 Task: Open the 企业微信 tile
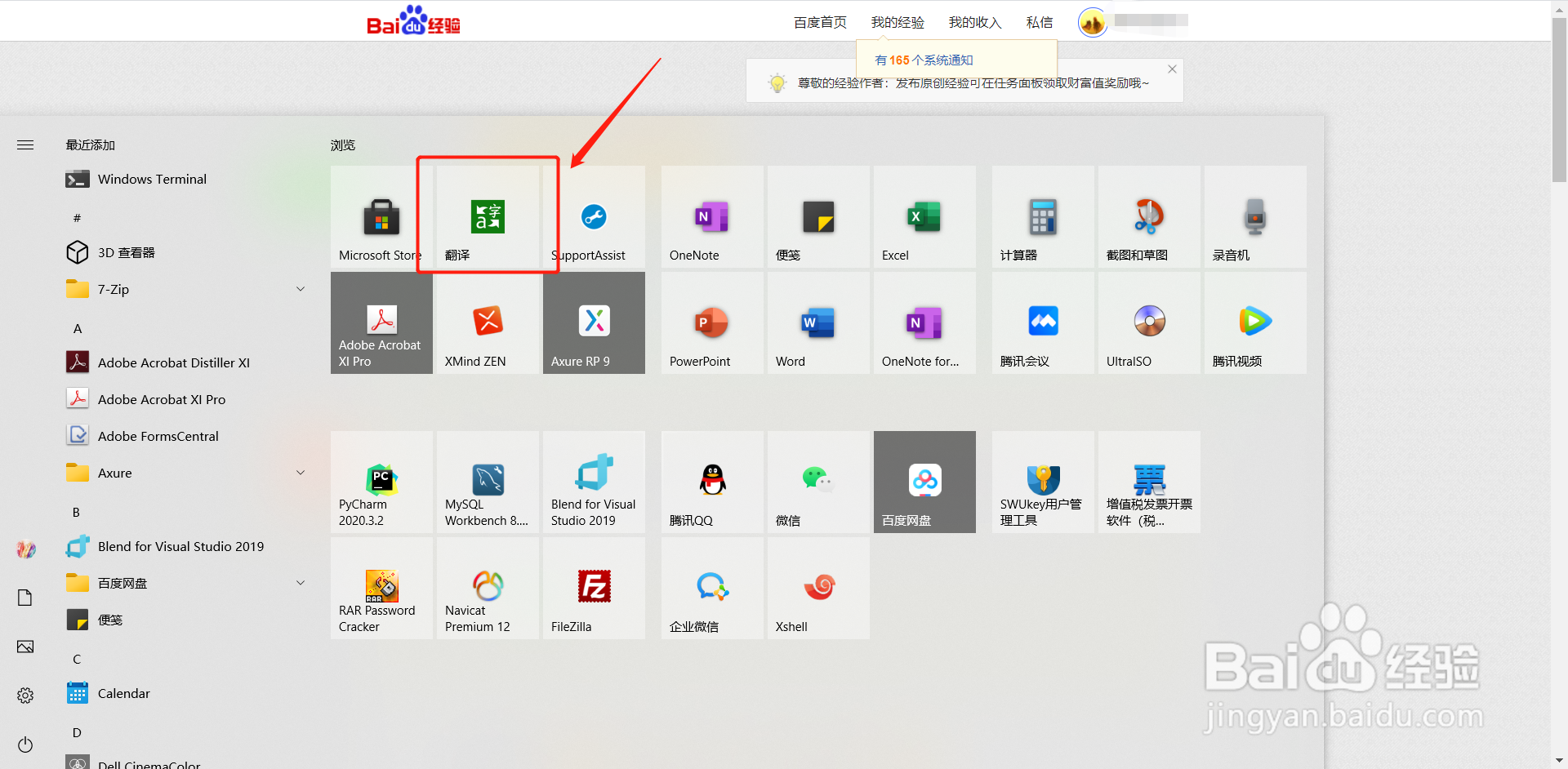[712, 589]
